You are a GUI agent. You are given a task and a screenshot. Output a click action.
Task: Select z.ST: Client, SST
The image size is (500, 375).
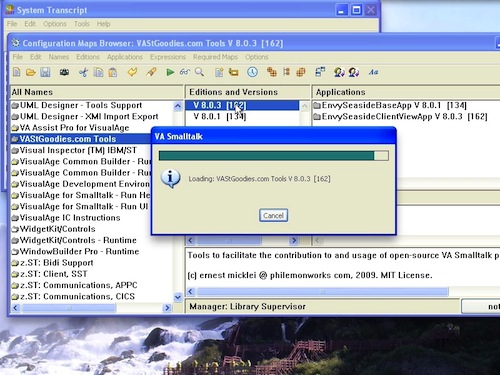click(49, 274)
